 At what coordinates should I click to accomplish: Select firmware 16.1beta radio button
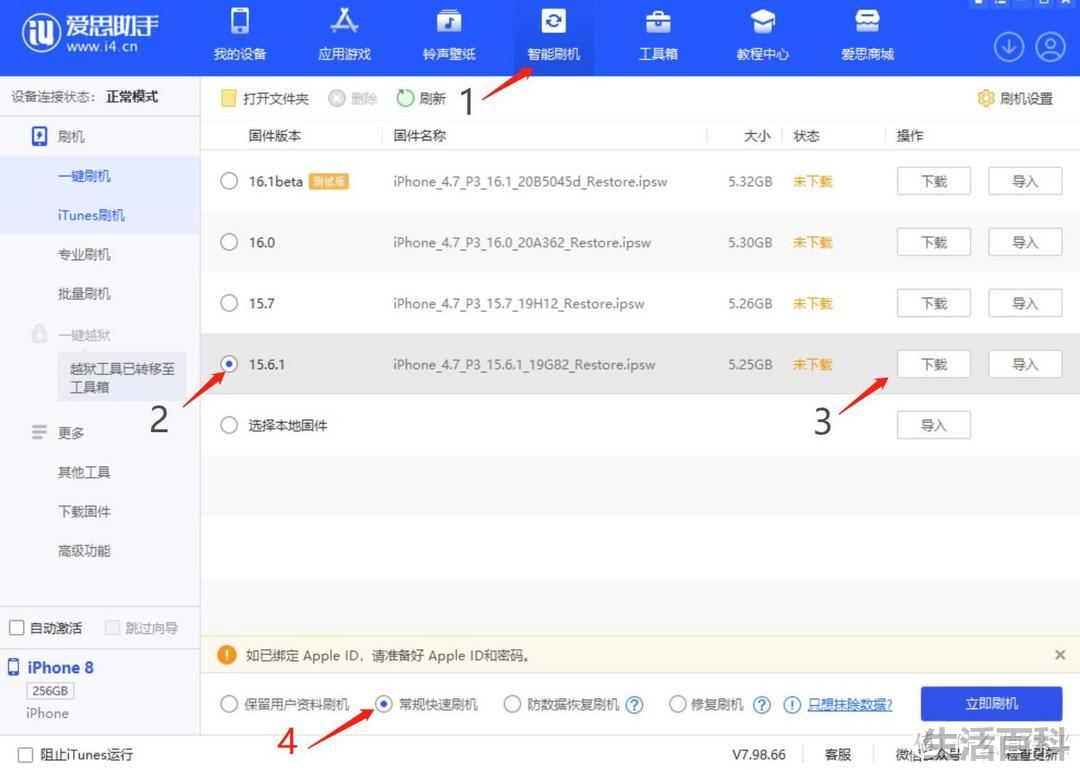[229, 181]
